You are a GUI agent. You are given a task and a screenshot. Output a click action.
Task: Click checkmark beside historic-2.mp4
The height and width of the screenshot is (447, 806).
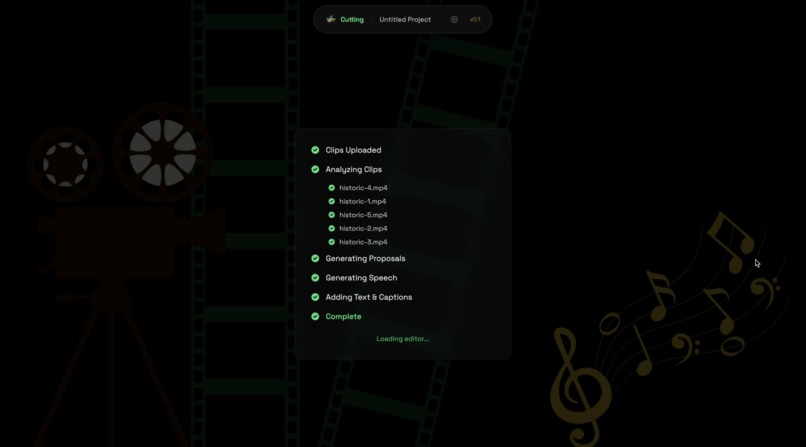pyautogui.click(x=332, y=228)
